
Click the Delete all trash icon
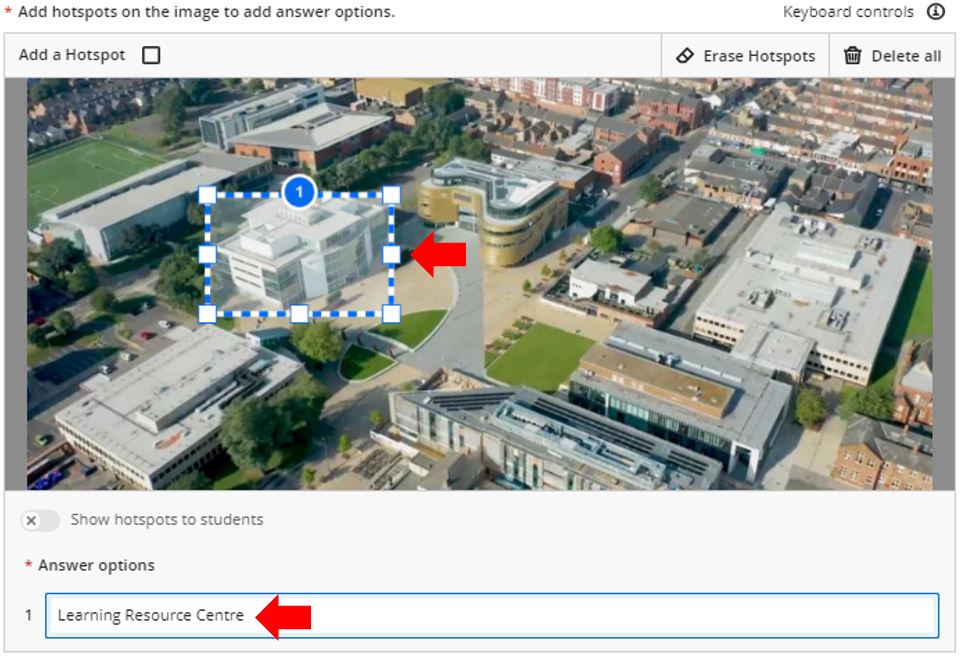pos(852,56)
